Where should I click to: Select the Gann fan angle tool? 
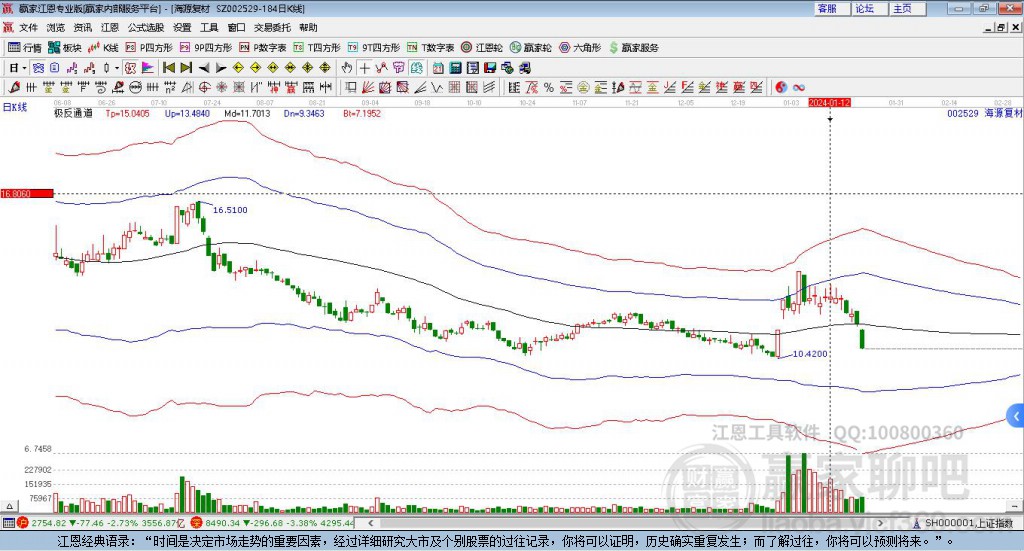pyautogui.click(x=368, y=87)
